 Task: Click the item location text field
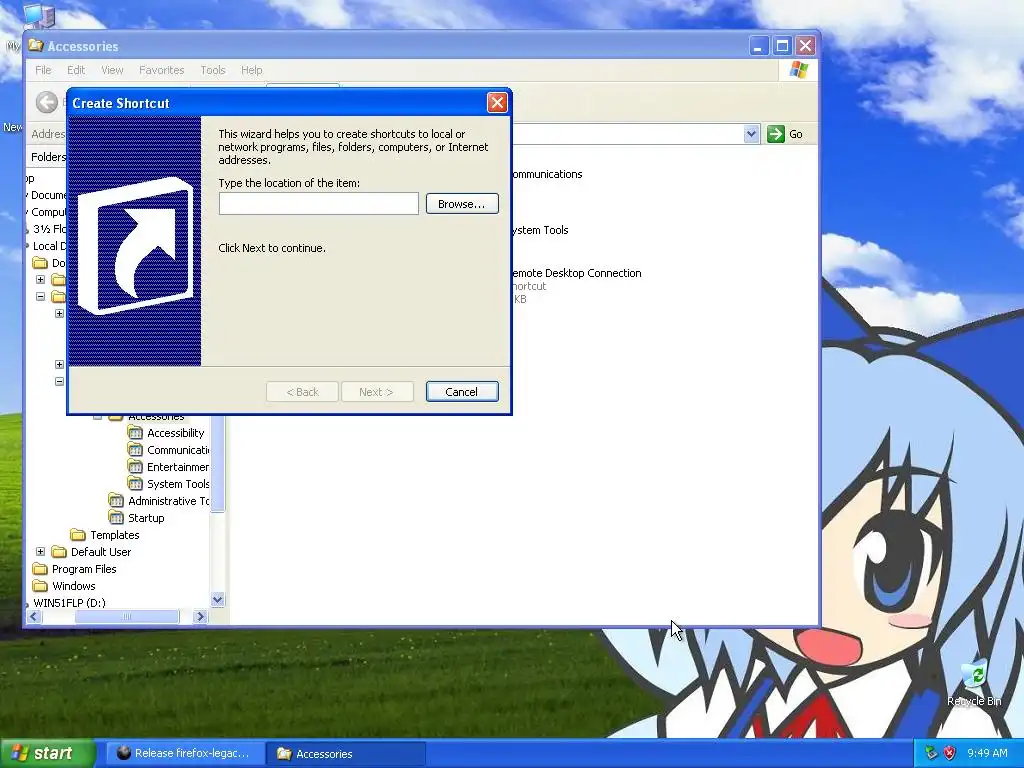(319, 204)
